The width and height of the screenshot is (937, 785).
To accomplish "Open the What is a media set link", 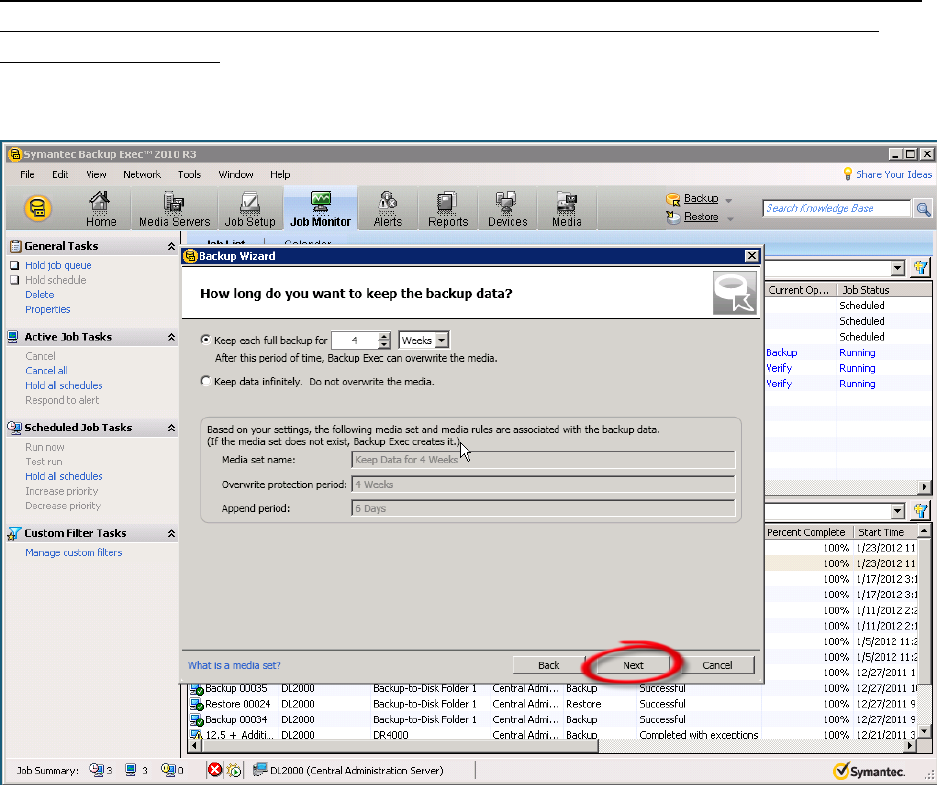I will 234,665.
